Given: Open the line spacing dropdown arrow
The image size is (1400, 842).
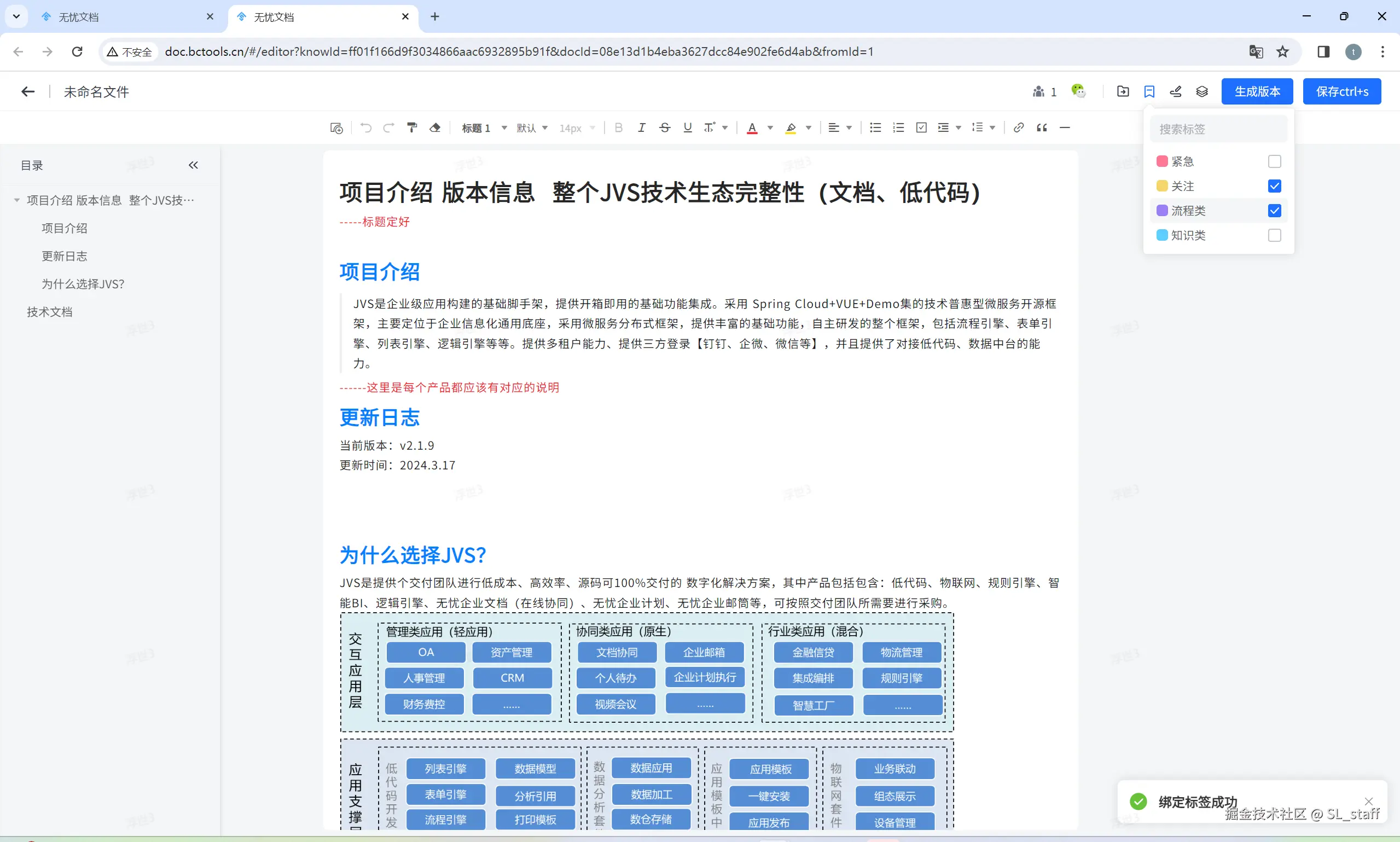Looking at the screenshot, I should click(x=993, y=128).
